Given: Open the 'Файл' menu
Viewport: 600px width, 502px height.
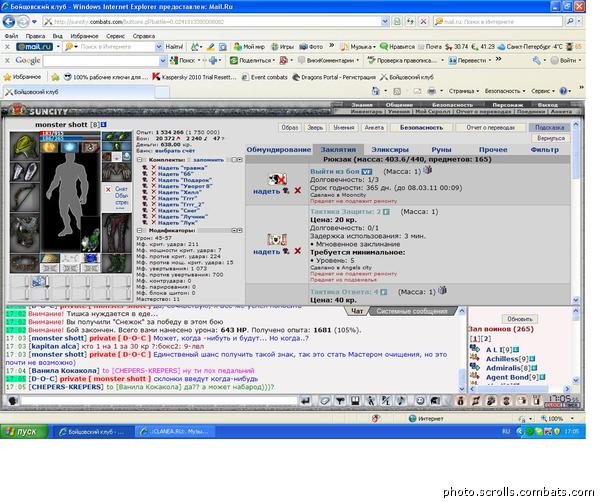Looking at the screenshot, I should (x=11, y=36).
